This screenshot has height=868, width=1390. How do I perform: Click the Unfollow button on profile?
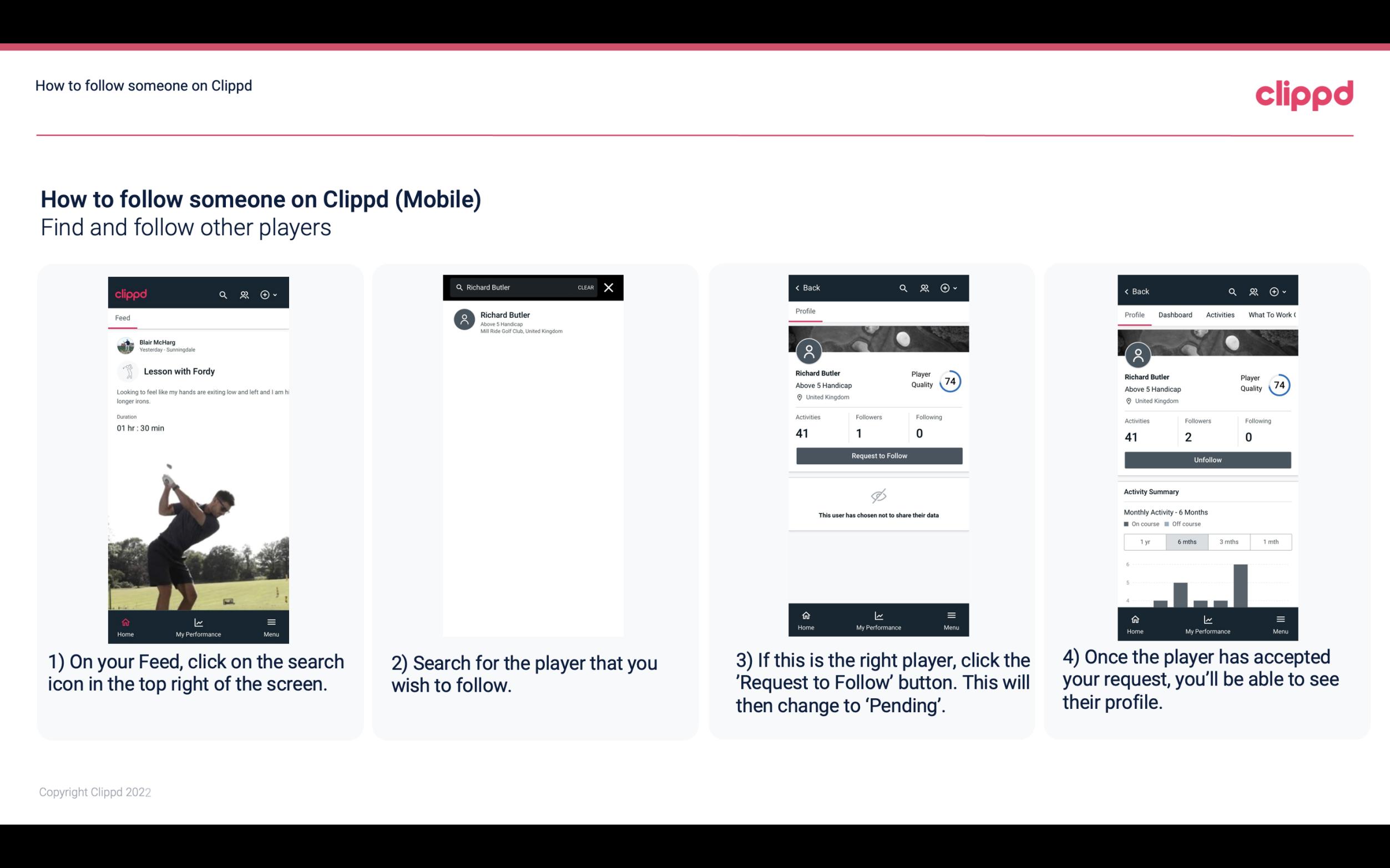tap(1207, 459)
